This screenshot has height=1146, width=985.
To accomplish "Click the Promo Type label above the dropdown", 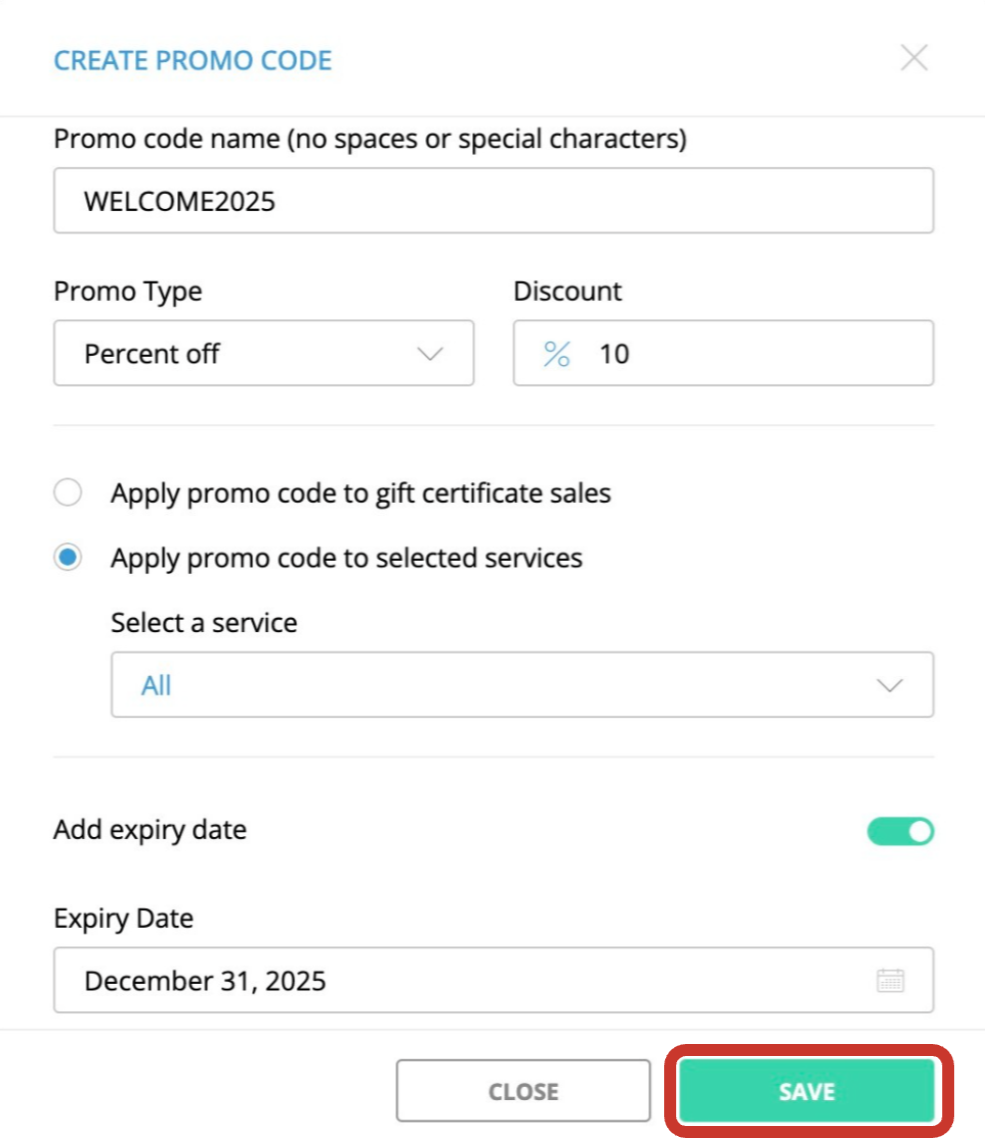I will click(x=127, y=291).
